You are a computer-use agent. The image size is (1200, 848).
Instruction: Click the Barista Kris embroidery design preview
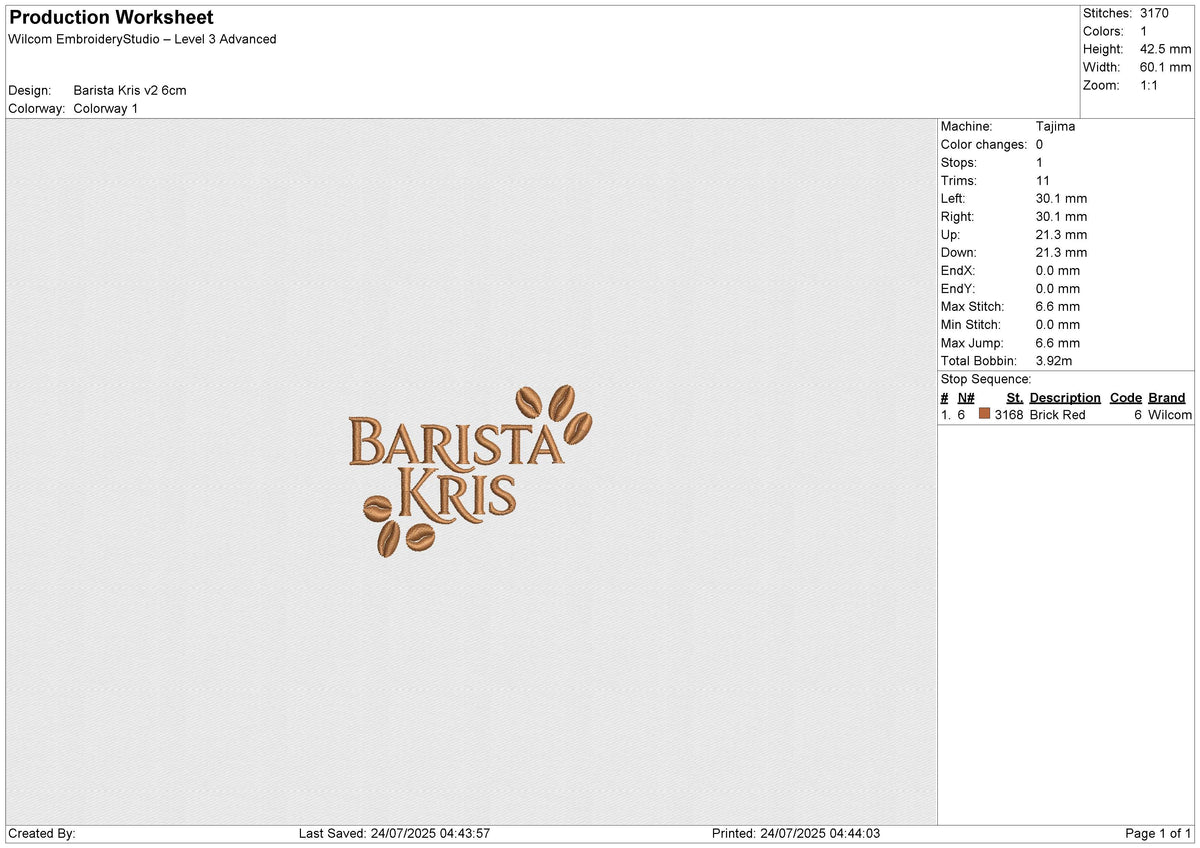click(470, 471)
